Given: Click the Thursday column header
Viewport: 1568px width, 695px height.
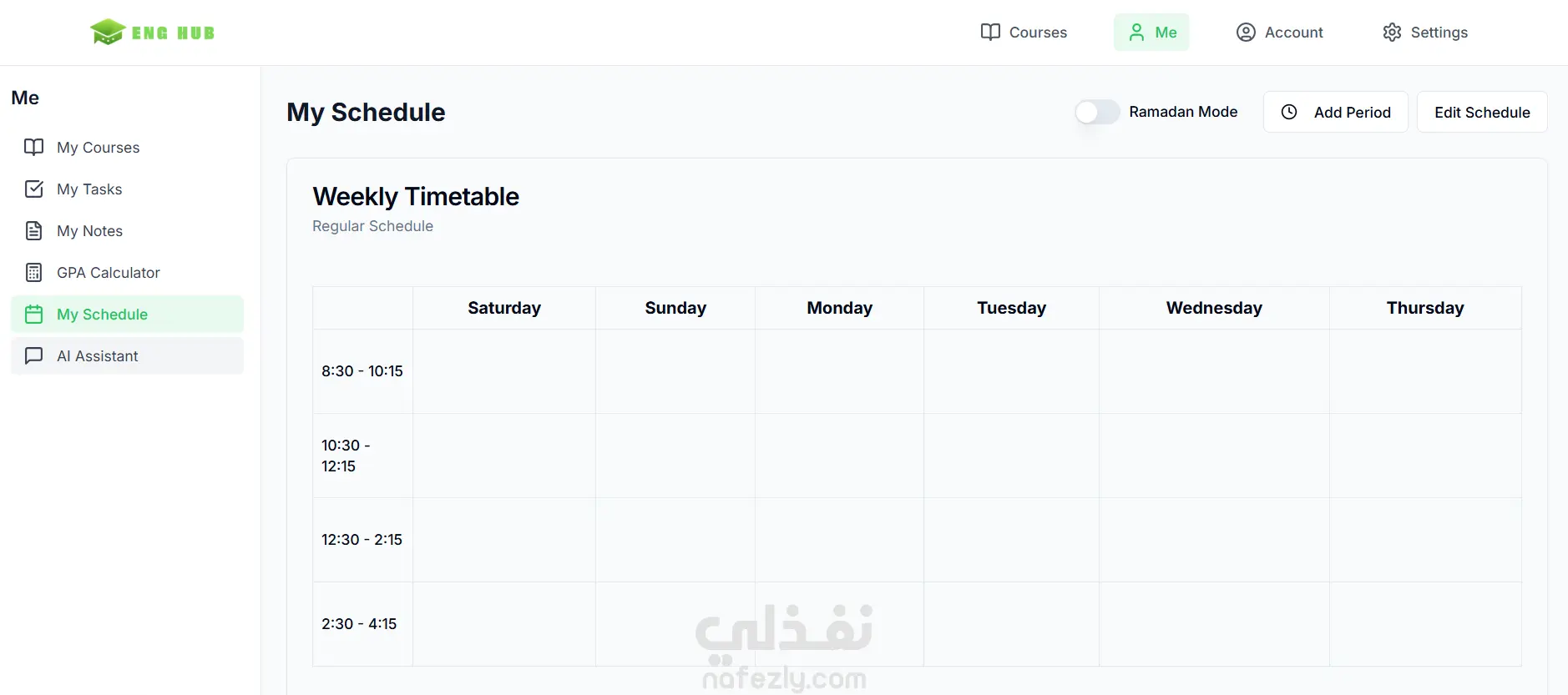Looking at the screenshot, I should 1425,308.
